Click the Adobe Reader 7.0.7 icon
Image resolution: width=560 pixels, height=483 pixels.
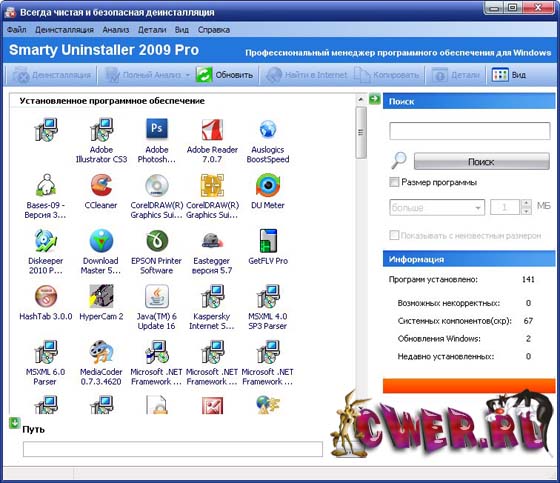pyautogui.click(x=212, y=129)
